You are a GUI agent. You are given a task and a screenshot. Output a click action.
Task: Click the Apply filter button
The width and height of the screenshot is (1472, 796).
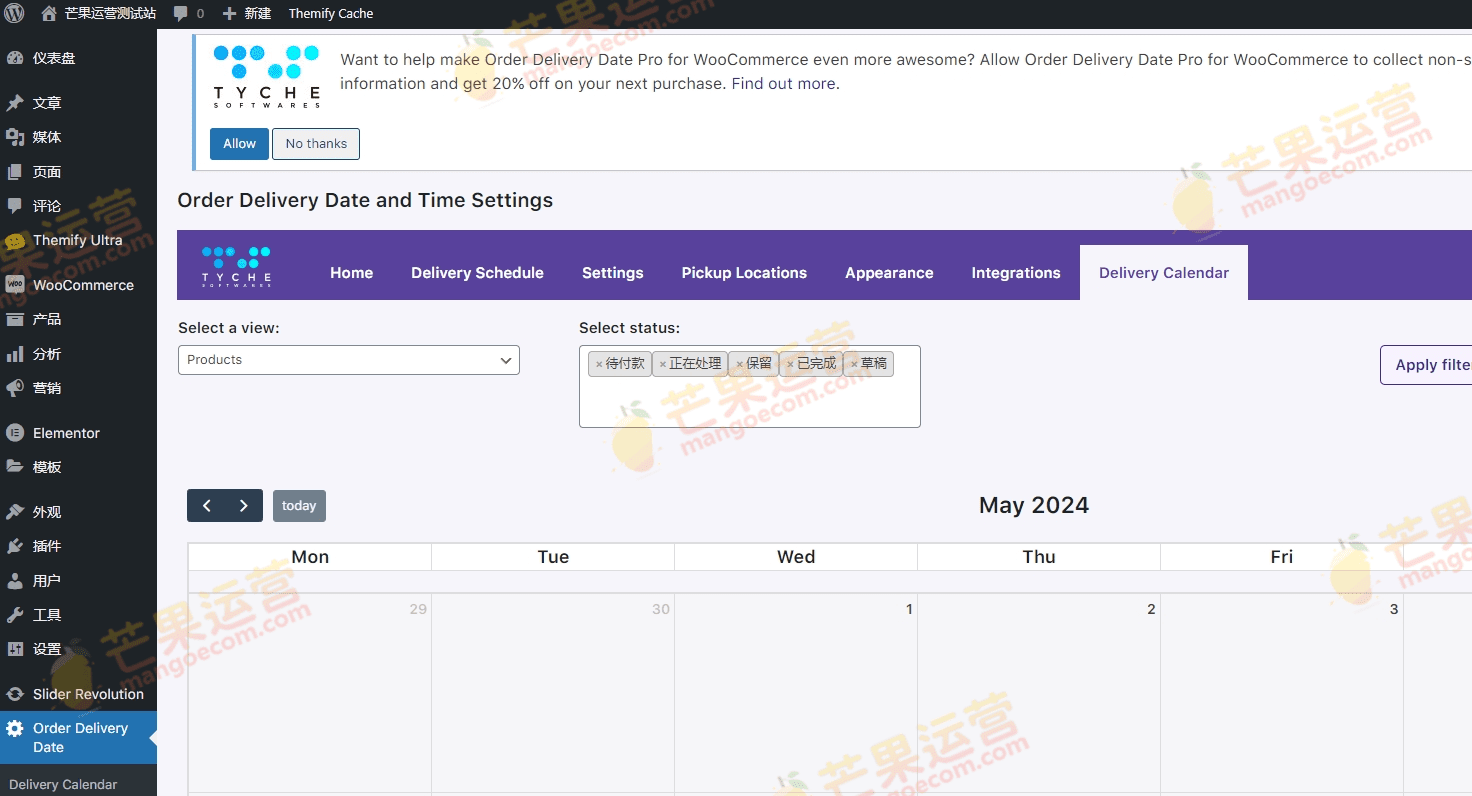coord(1427,365)
